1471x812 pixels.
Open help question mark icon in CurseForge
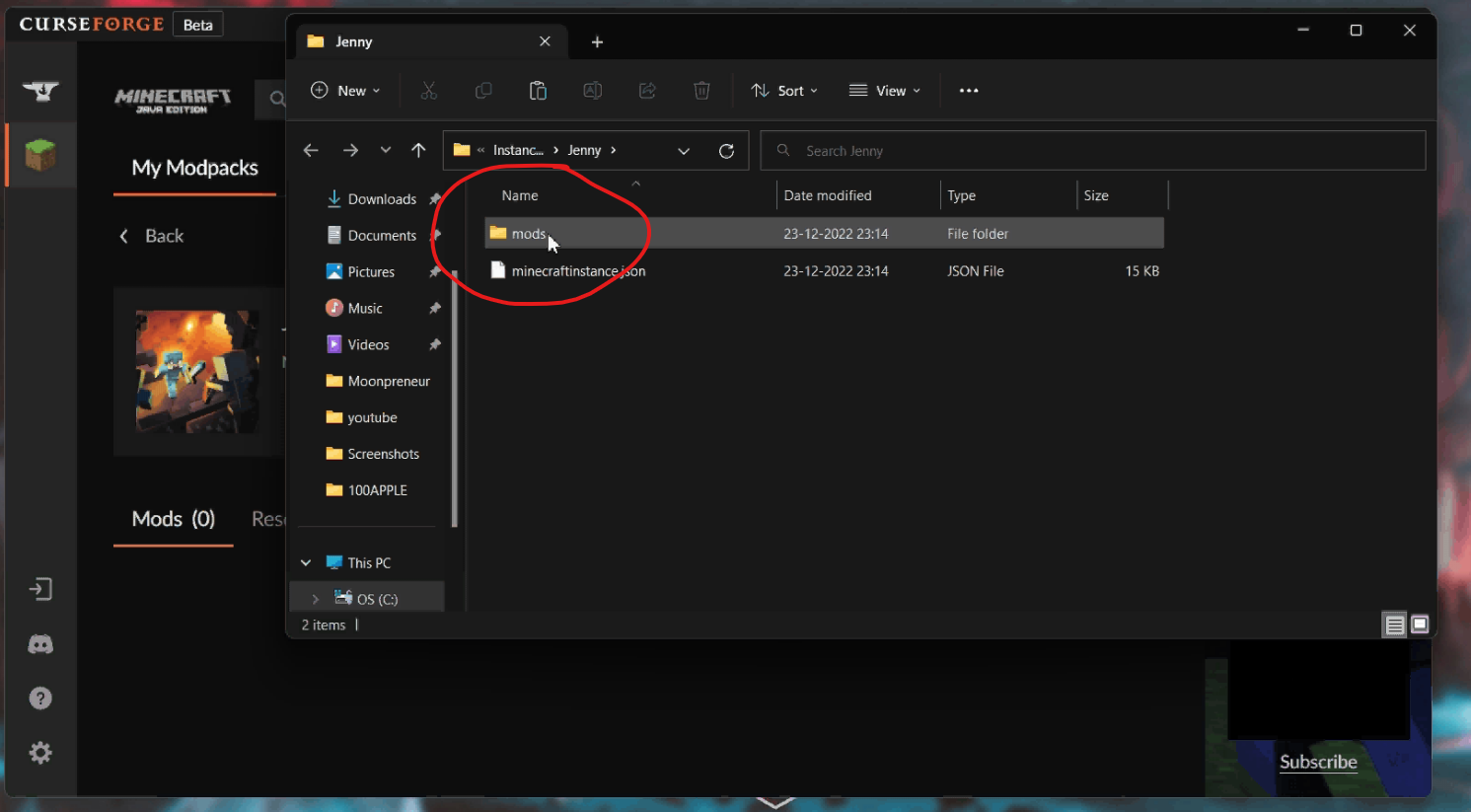point(40,699)
